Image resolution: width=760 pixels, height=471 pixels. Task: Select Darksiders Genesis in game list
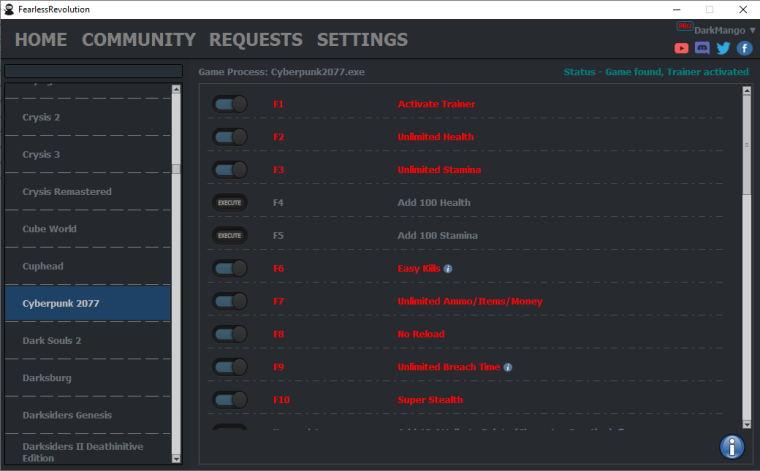click(x=88, y=415)
